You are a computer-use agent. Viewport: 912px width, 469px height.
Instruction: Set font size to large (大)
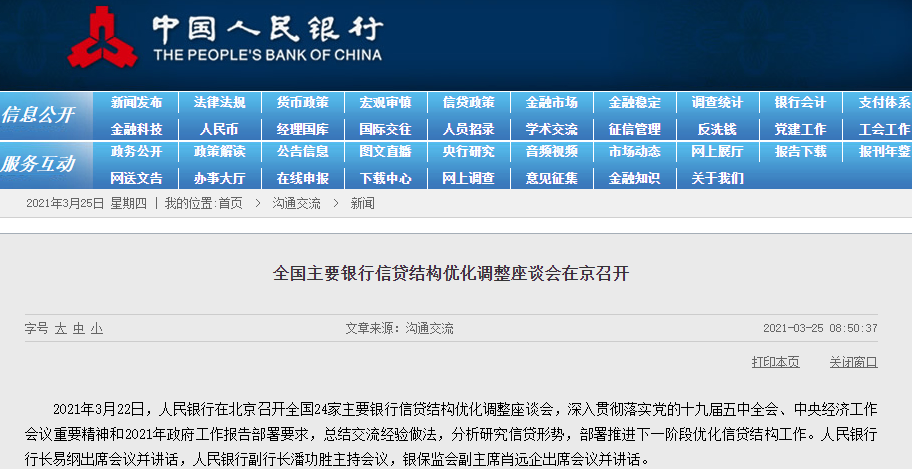point(60,328)
